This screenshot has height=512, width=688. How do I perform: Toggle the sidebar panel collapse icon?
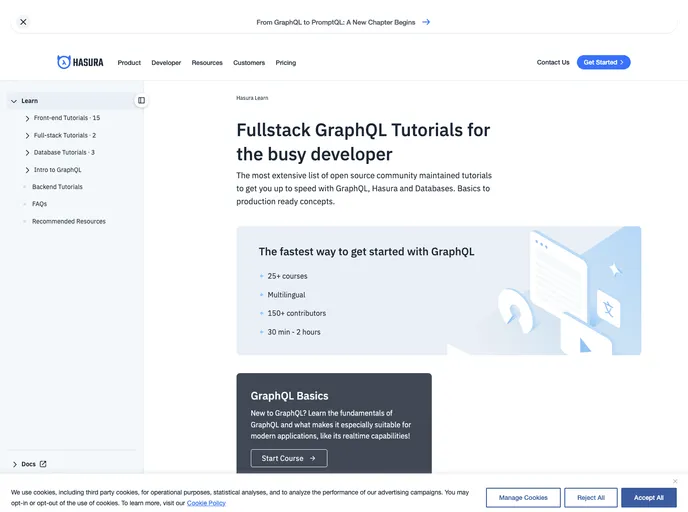pos(141,100)
